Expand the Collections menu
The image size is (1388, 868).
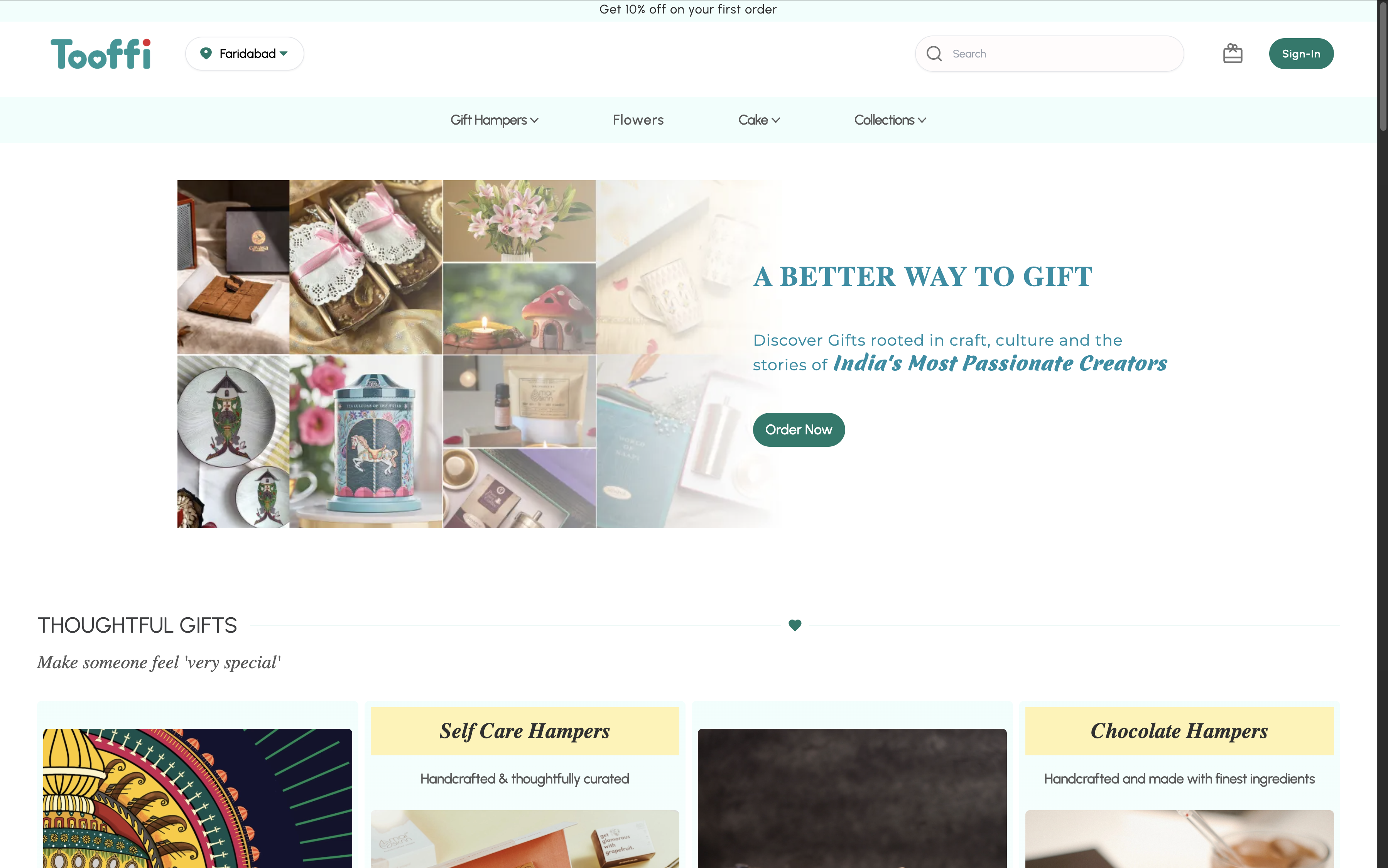(x=890, y=120)
